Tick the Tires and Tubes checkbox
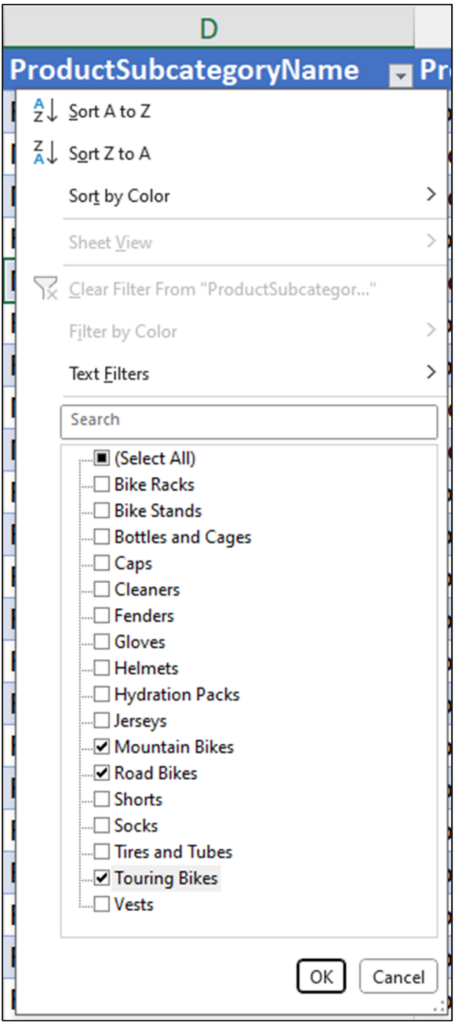 pos(101,852)
